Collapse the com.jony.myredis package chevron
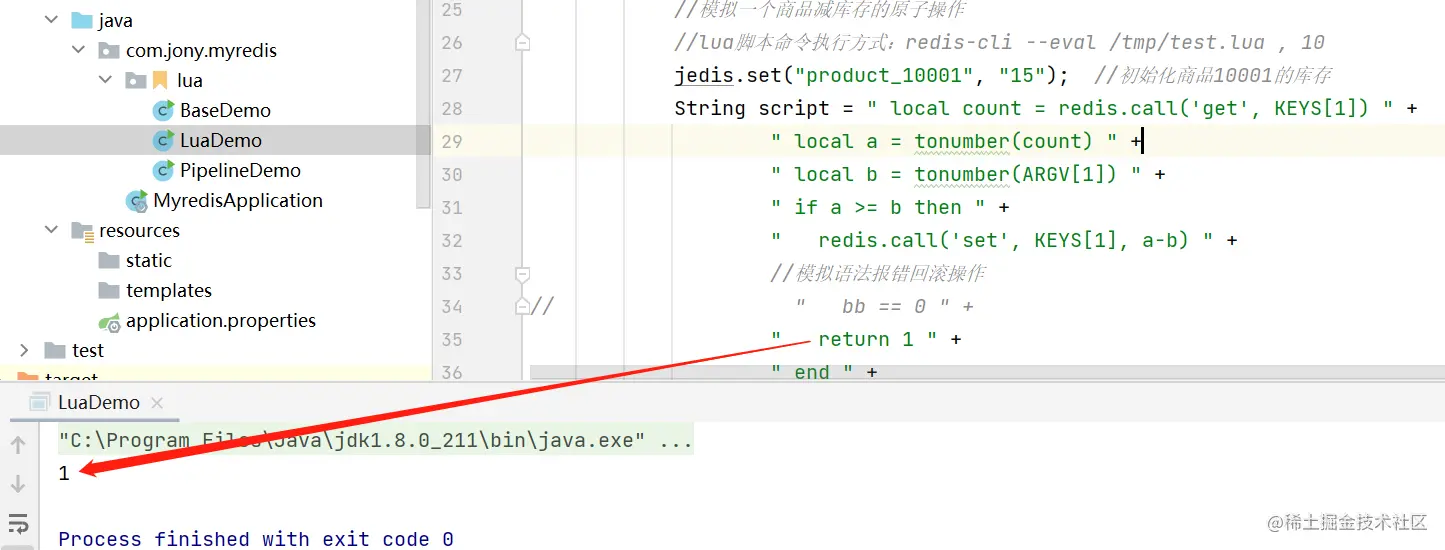This screenshot has height=550, width=1445. tap(78, 50)
